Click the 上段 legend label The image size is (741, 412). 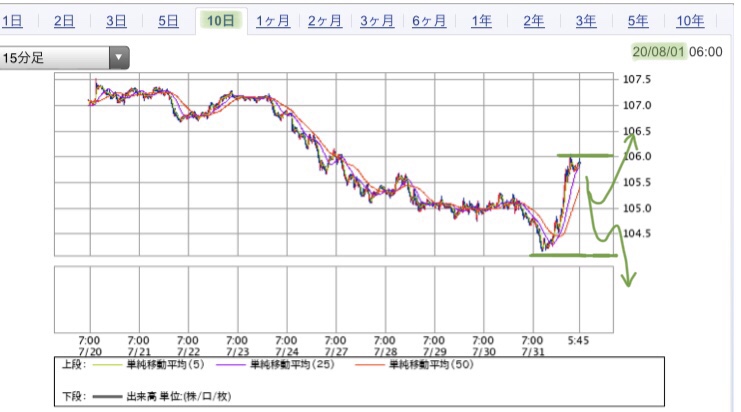(x=74, y=364)
